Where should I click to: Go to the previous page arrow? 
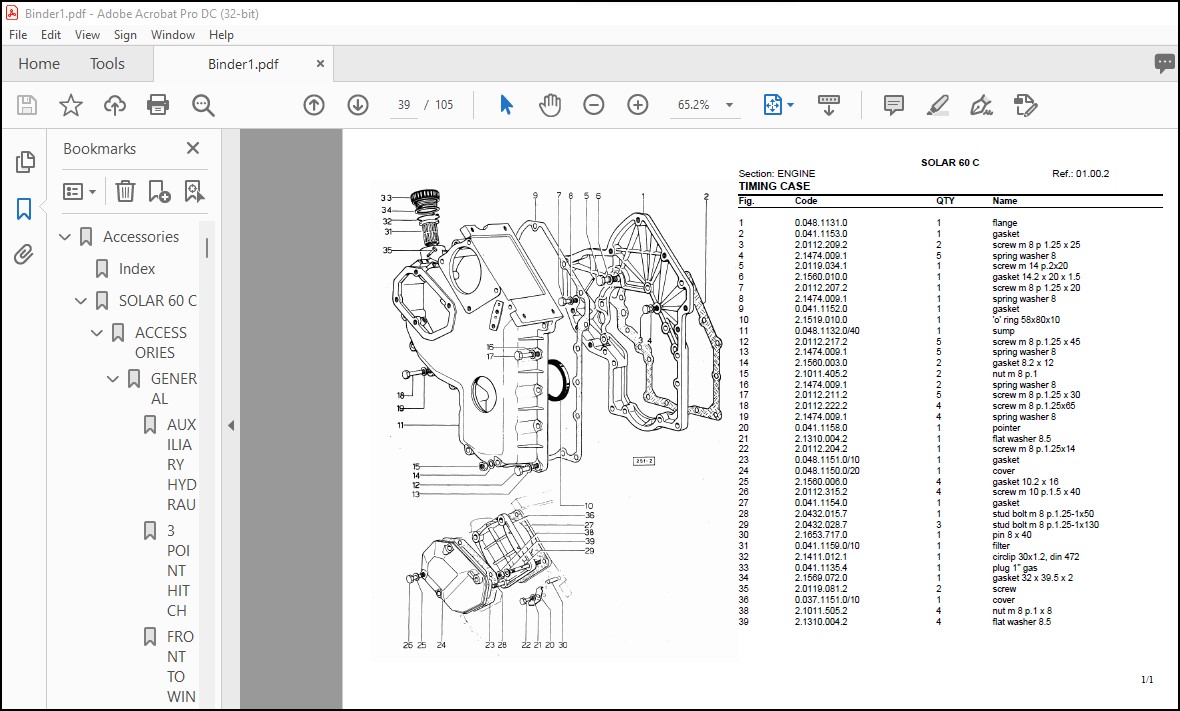[314, 105]
